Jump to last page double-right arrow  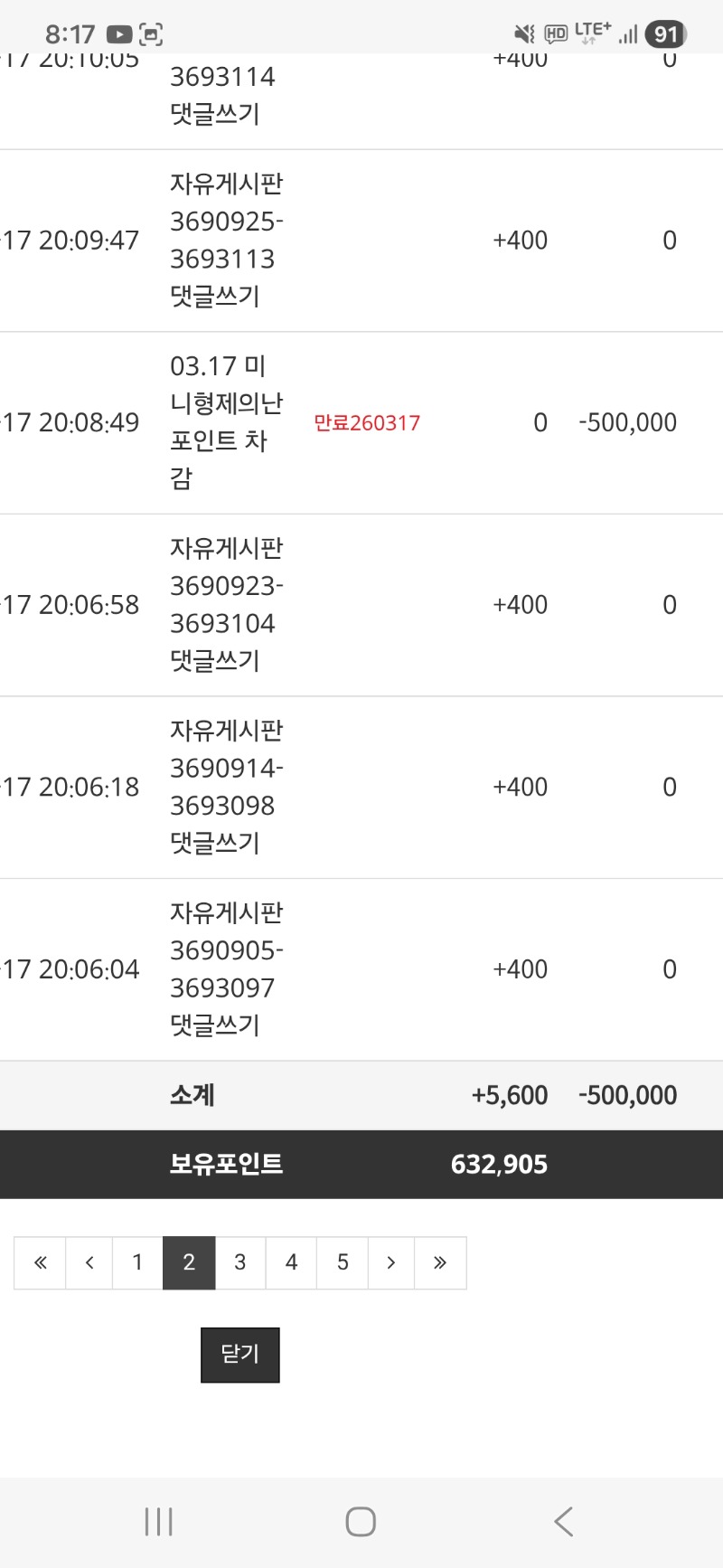pos(440,1262)
